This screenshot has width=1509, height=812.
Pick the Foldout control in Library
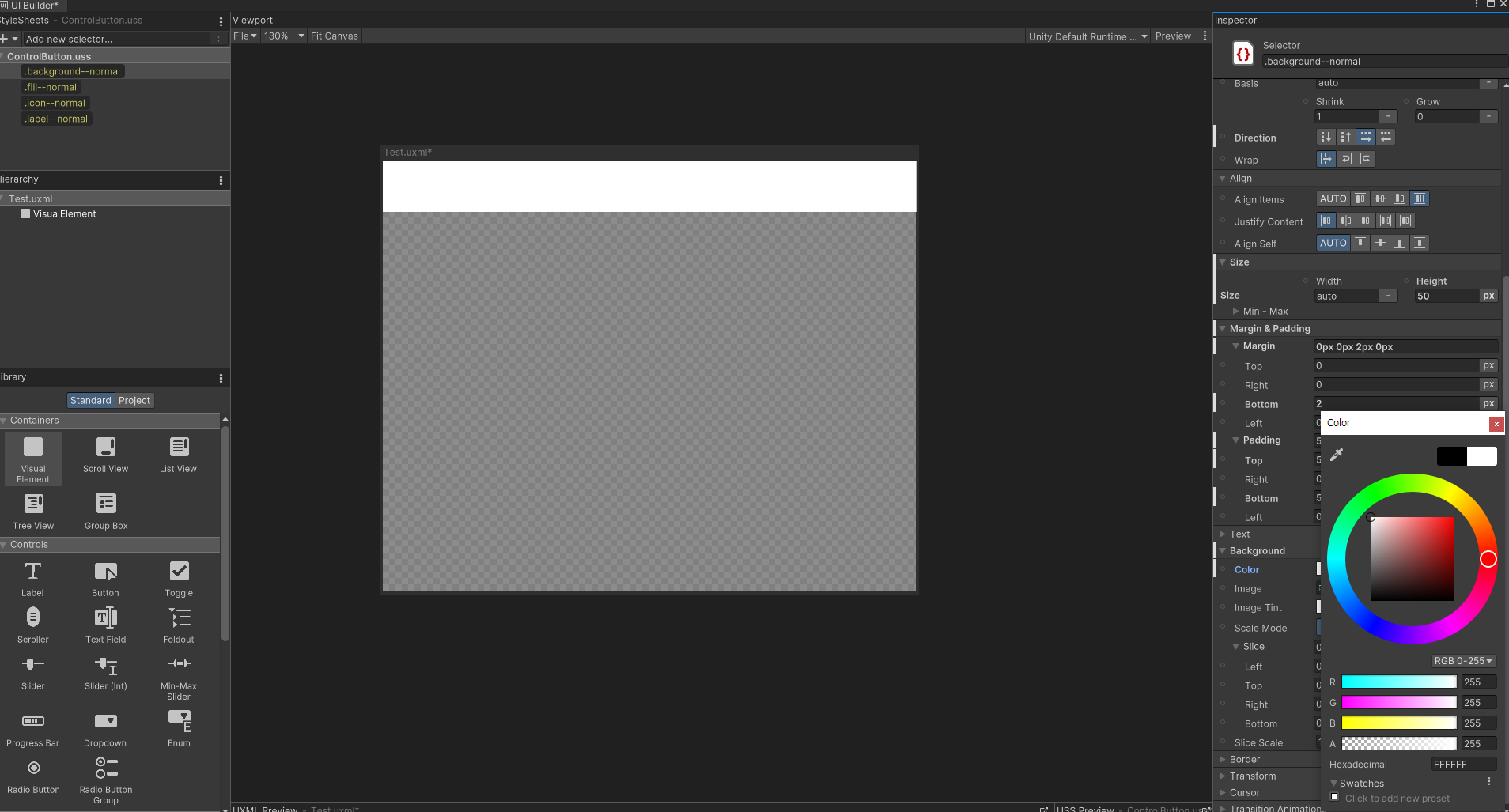(179, 625)
